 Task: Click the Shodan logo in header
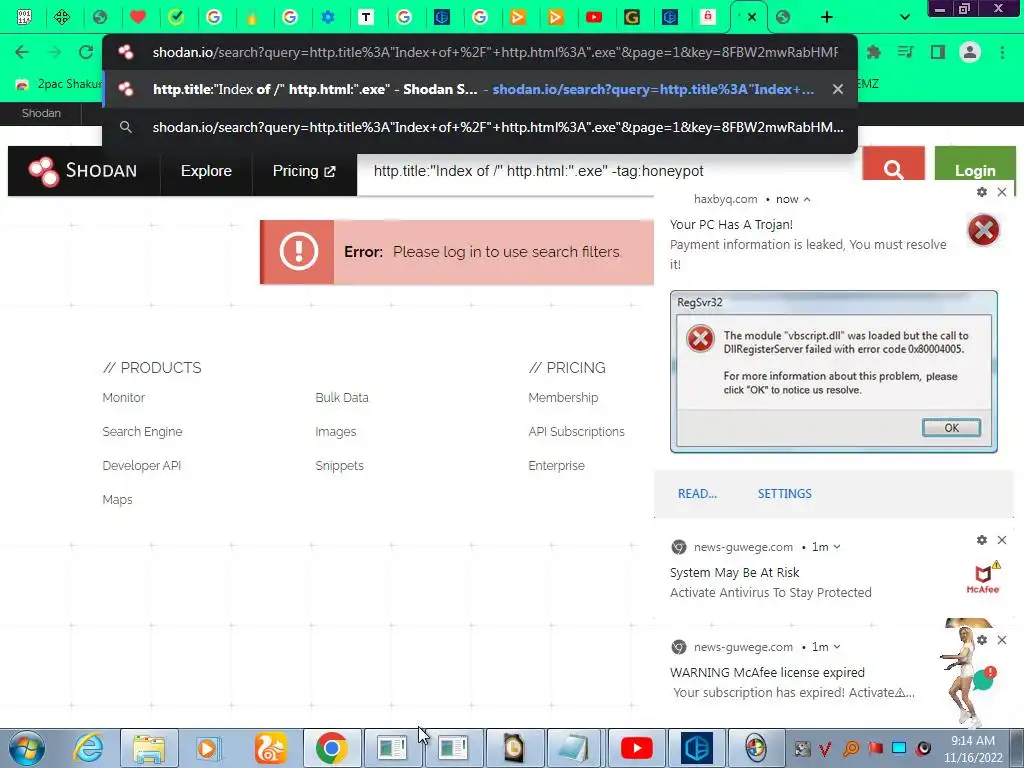tap(83, 171)
